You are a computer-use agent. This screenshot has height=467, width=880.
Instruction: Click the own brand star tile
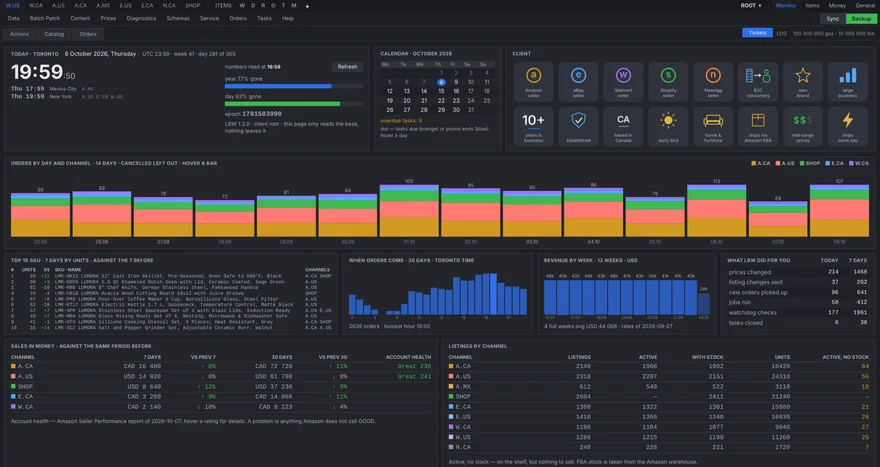coord(803,82)
